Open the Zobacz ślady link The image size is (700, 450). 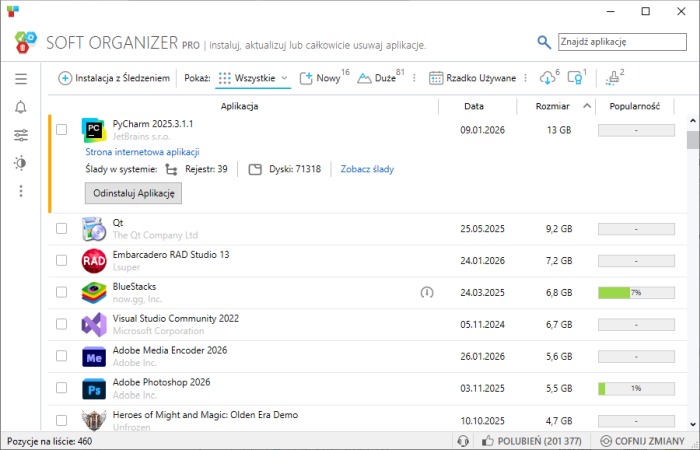(367, 169)
